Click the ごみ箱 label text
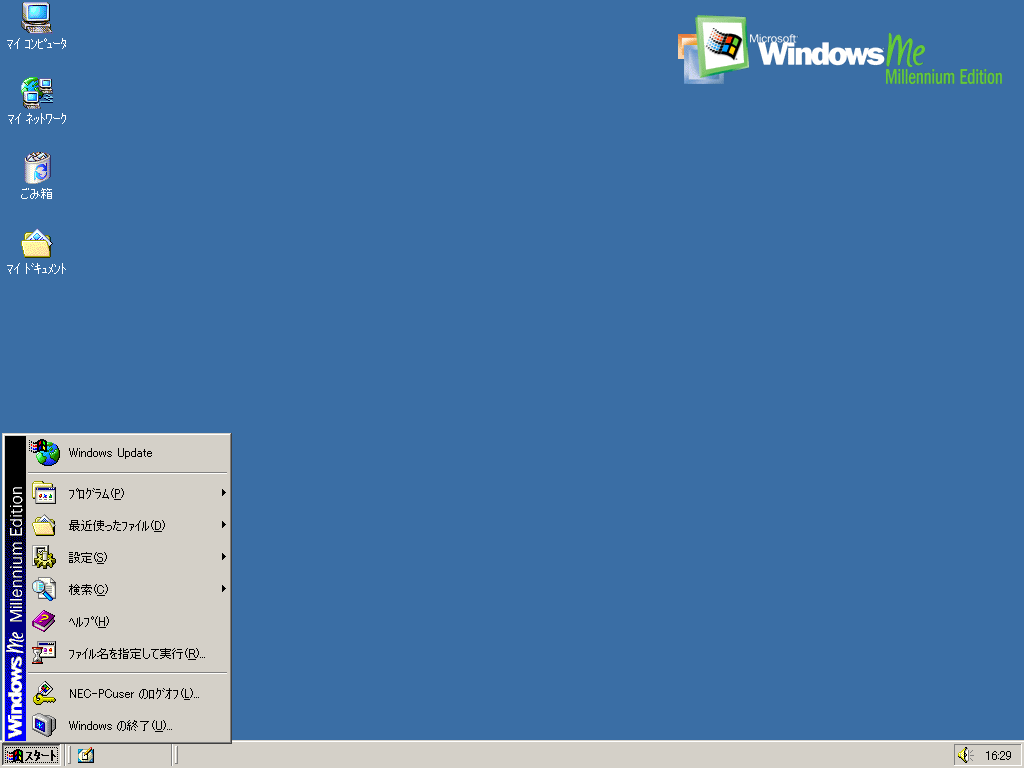This screenshot has height=768, width=1024. pos(37,194)
